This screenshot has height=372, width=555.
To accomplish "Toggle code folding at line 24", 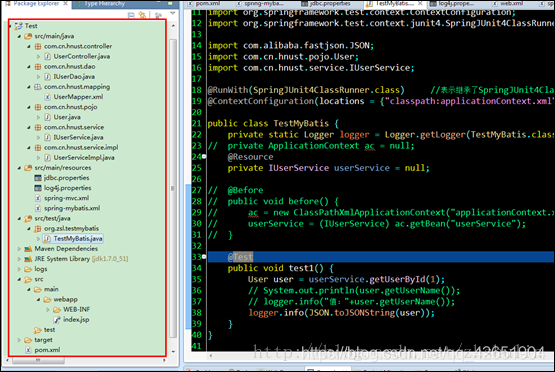I will [204, 156].
